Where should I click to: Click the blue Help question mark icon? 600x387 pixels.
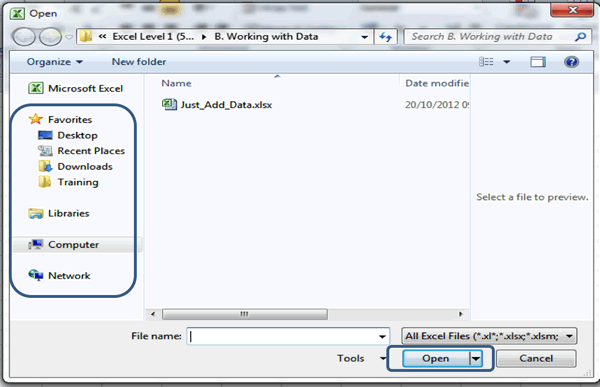(571, 62)
